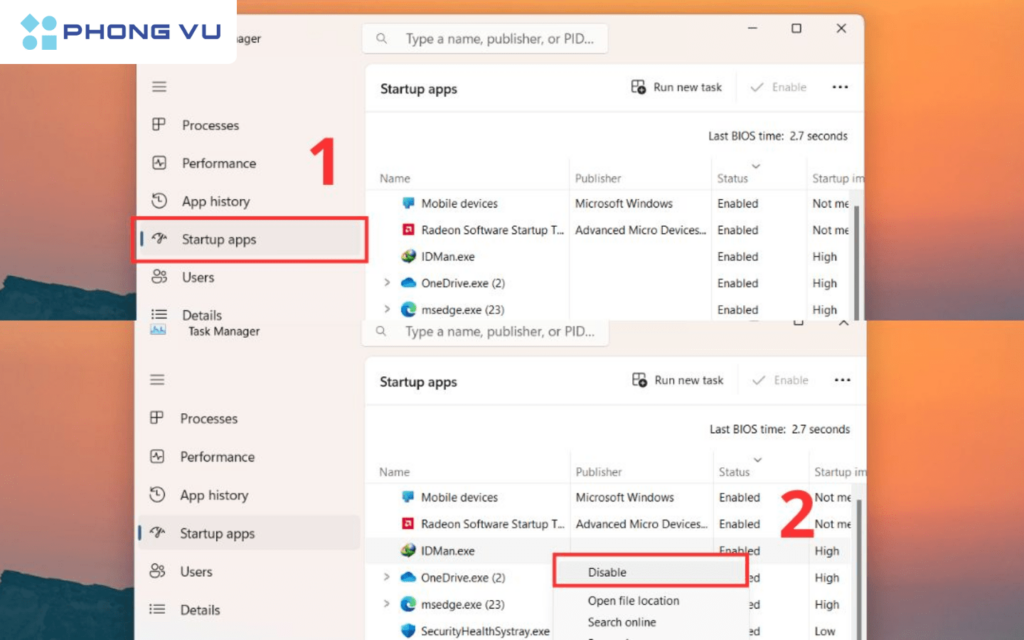The width and height of the screenshot is (1024, 640).
Task: Click the Details sidebar icon
Action: [x=158, y=315]
